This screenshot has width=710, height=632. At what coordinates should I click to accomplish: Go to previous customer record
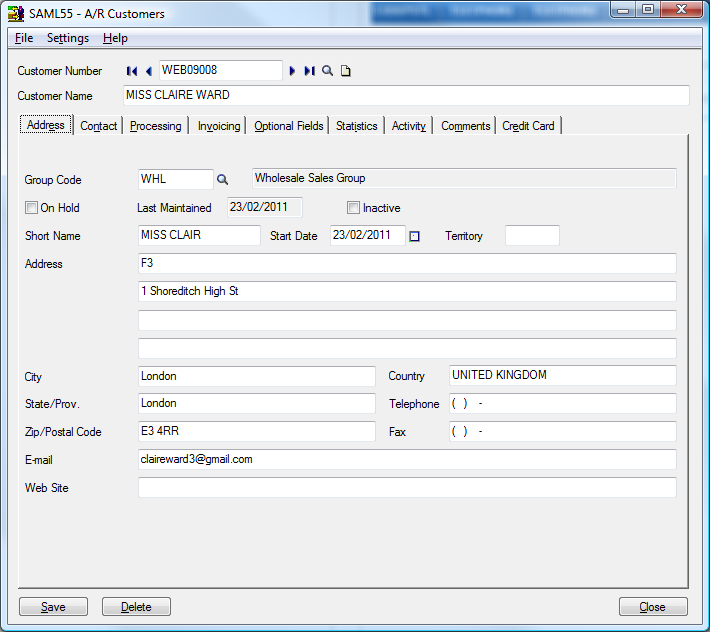coord(148,71)
